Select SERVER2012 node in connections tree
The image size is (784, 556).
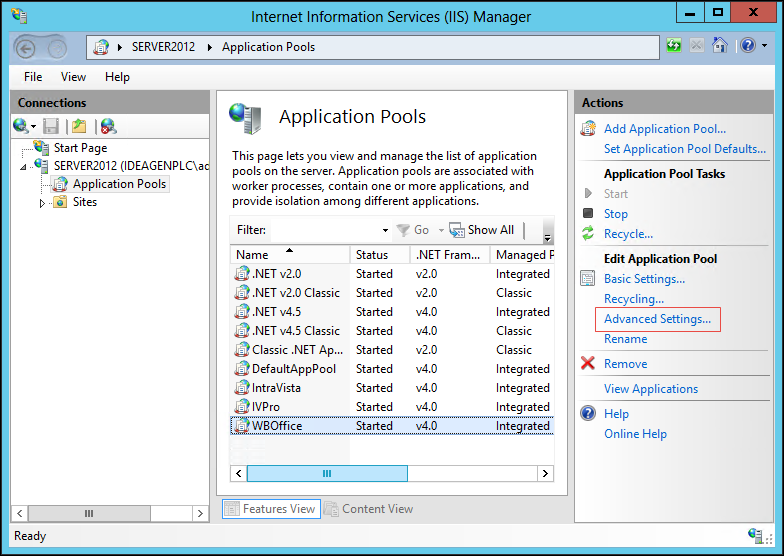point(131,166)
